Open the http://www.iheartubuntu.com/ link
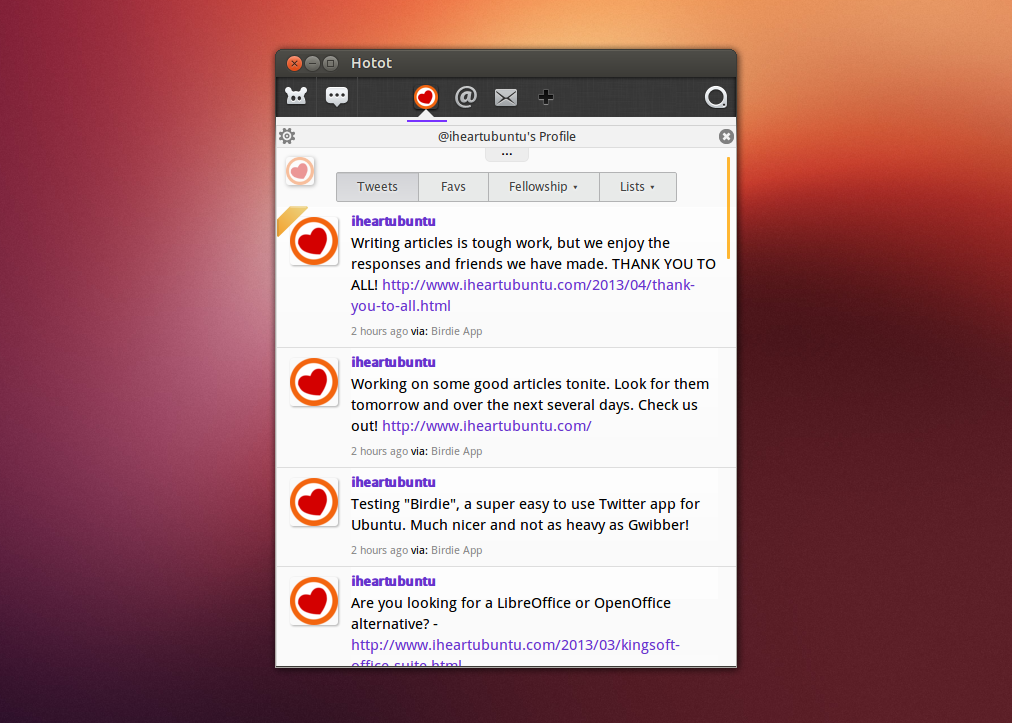Screen dimensions: 1012x723 coord(487,426)
